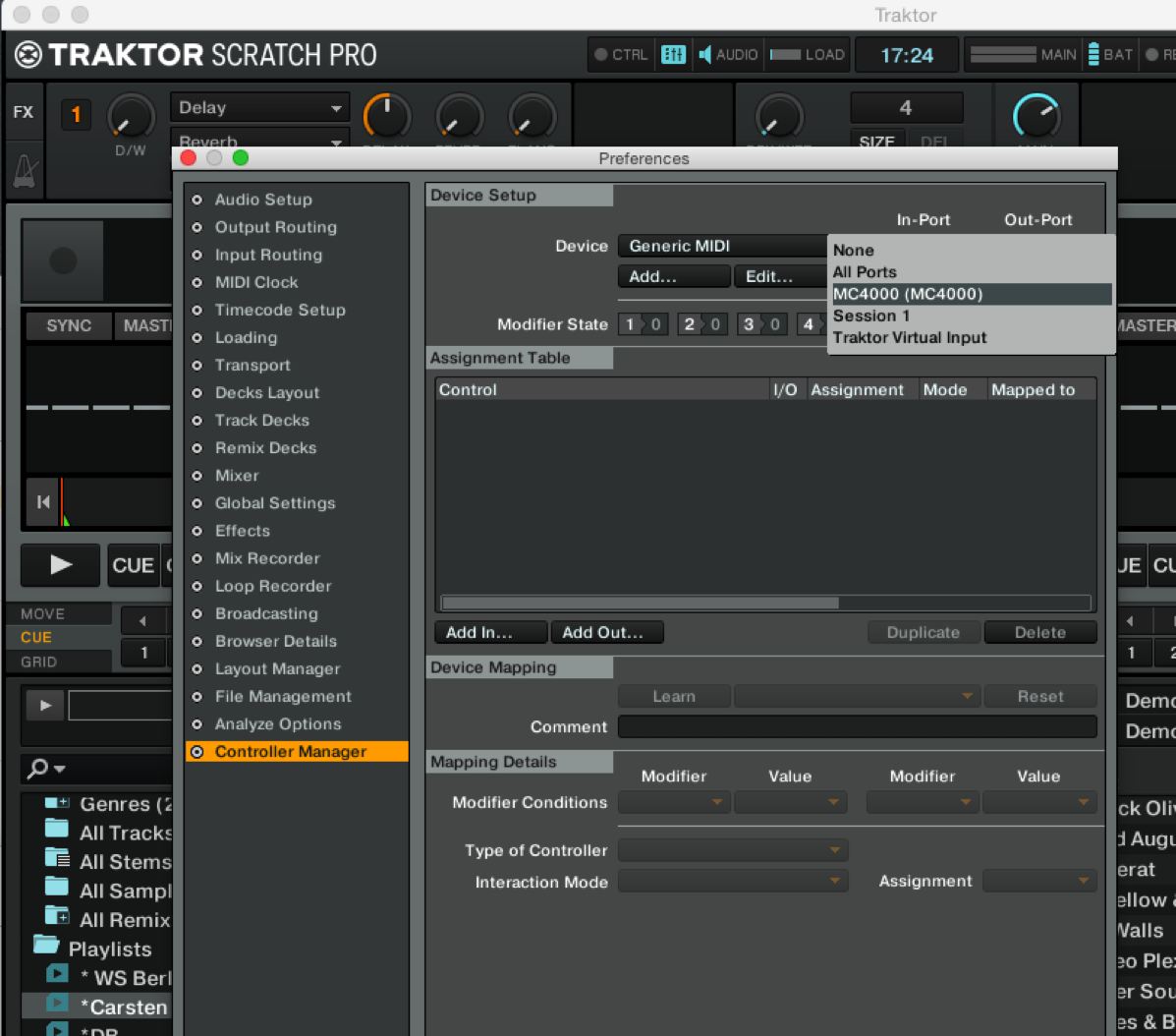This screenshot has height=1036, width=1176.
Task: Open the Playlists folder icon
Action: point(46,947)
